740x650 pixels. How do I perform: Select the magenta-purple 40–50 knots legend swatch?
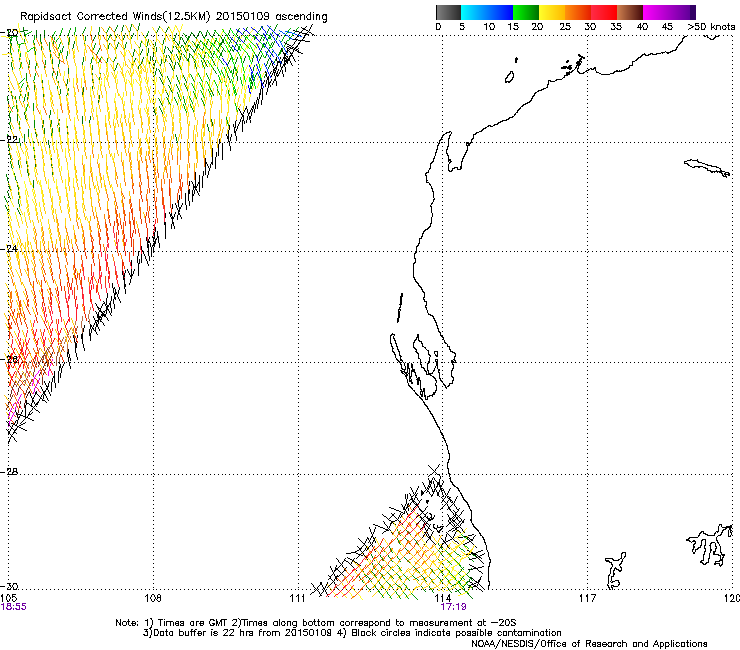669,12
